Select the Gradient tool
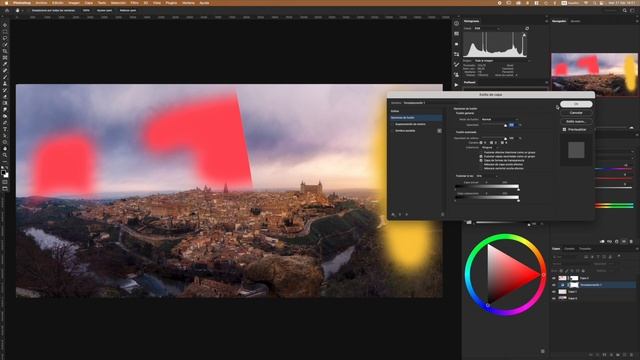The width and height of the screenshot is (640, 360). pyautogui.click(x=5, y=103)
